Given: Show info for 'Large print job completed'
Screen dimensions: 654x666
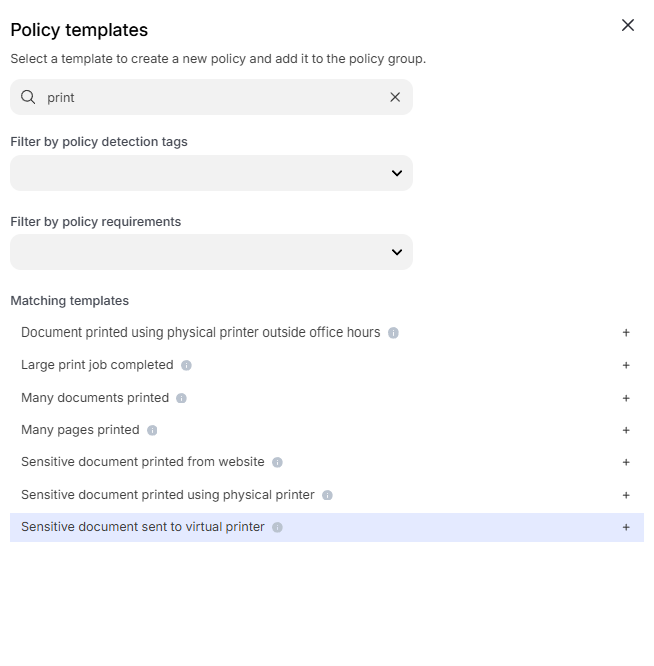Looking at the screenshot, I should (186, 365).
